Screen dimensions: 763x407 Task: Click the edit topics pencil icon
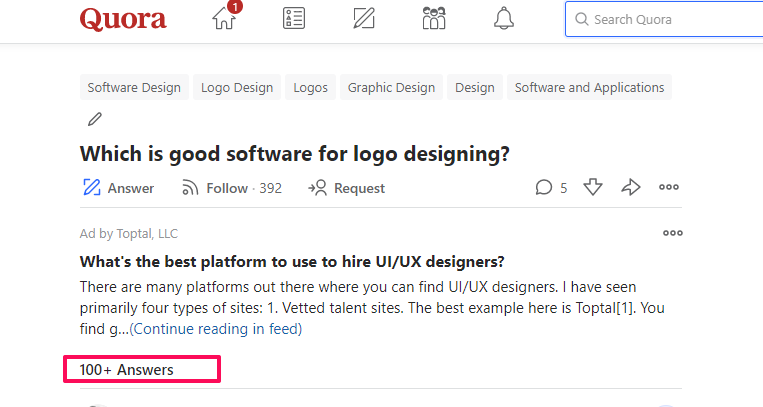pos(95,119)
